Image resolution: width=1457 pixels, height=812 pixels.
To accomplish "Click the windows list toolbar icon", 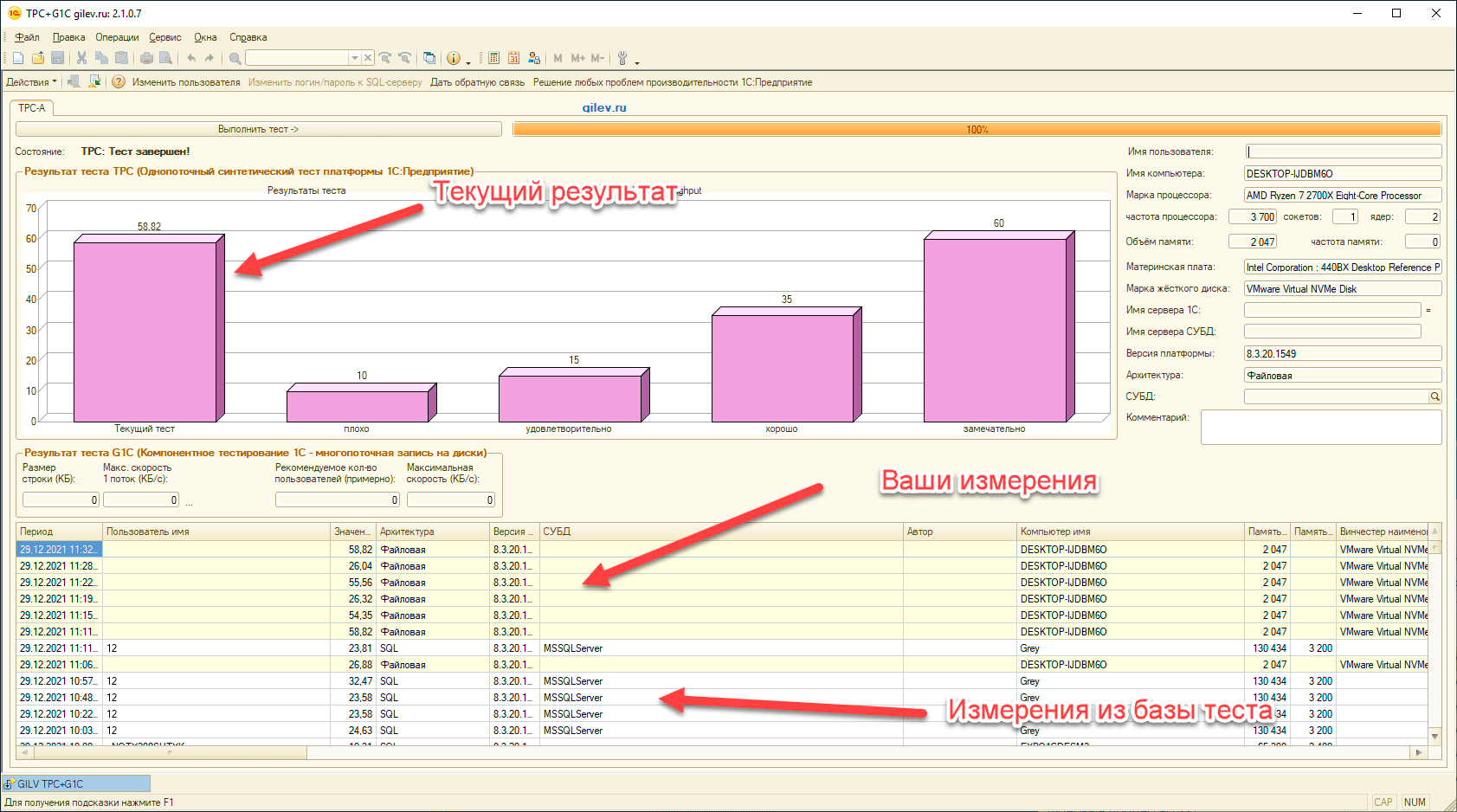I will point(429,58).
